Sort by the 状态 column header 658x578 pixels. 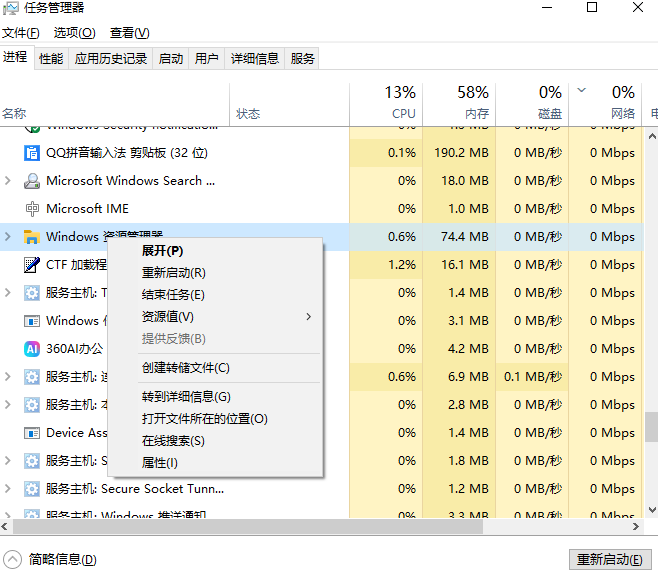(x=290, y=105)
